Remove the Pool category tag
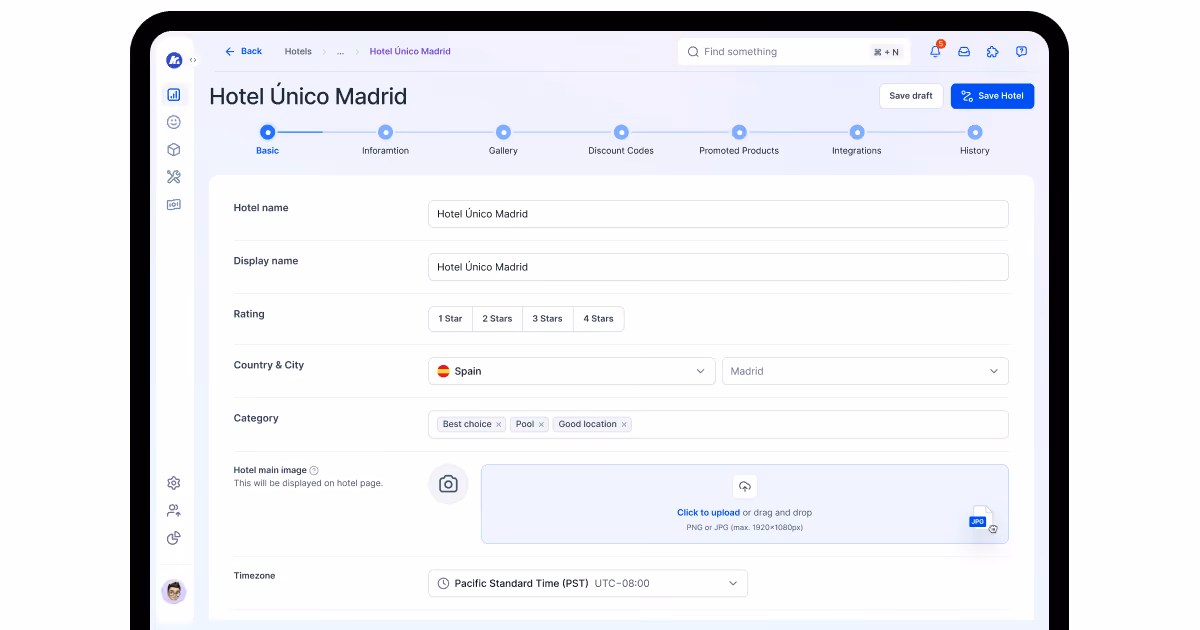This screenshot has height=630, width=1200. 542,425
